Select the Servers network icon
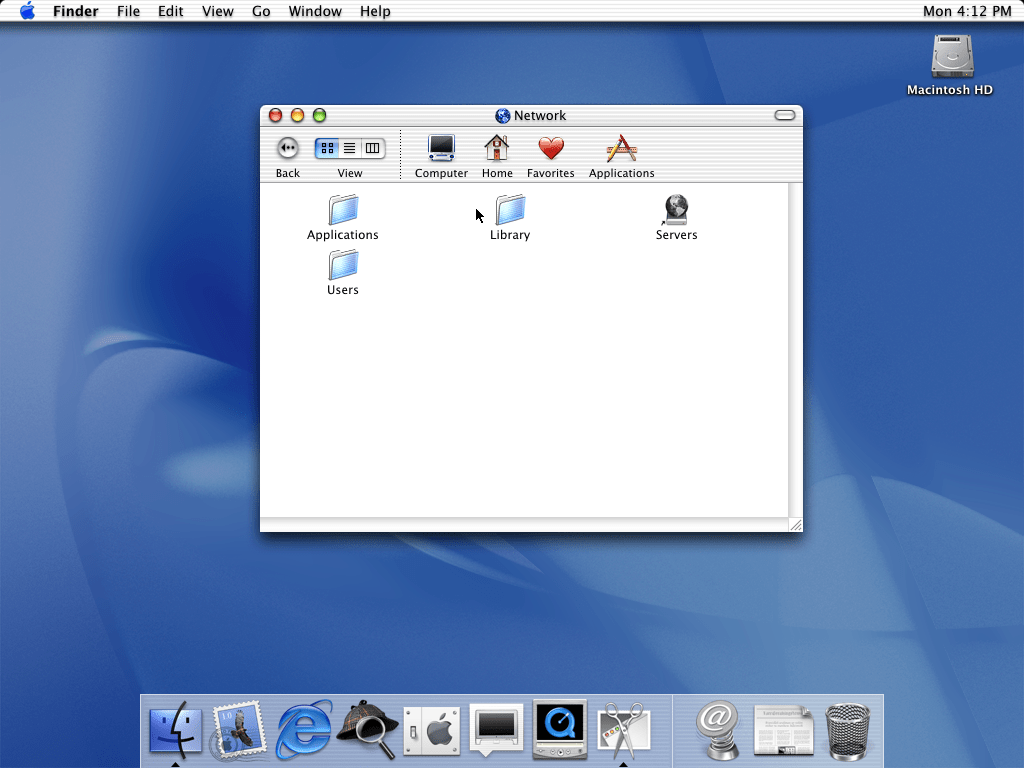The height and width of the screenshot is (768, 1024). tap(676, 210)
